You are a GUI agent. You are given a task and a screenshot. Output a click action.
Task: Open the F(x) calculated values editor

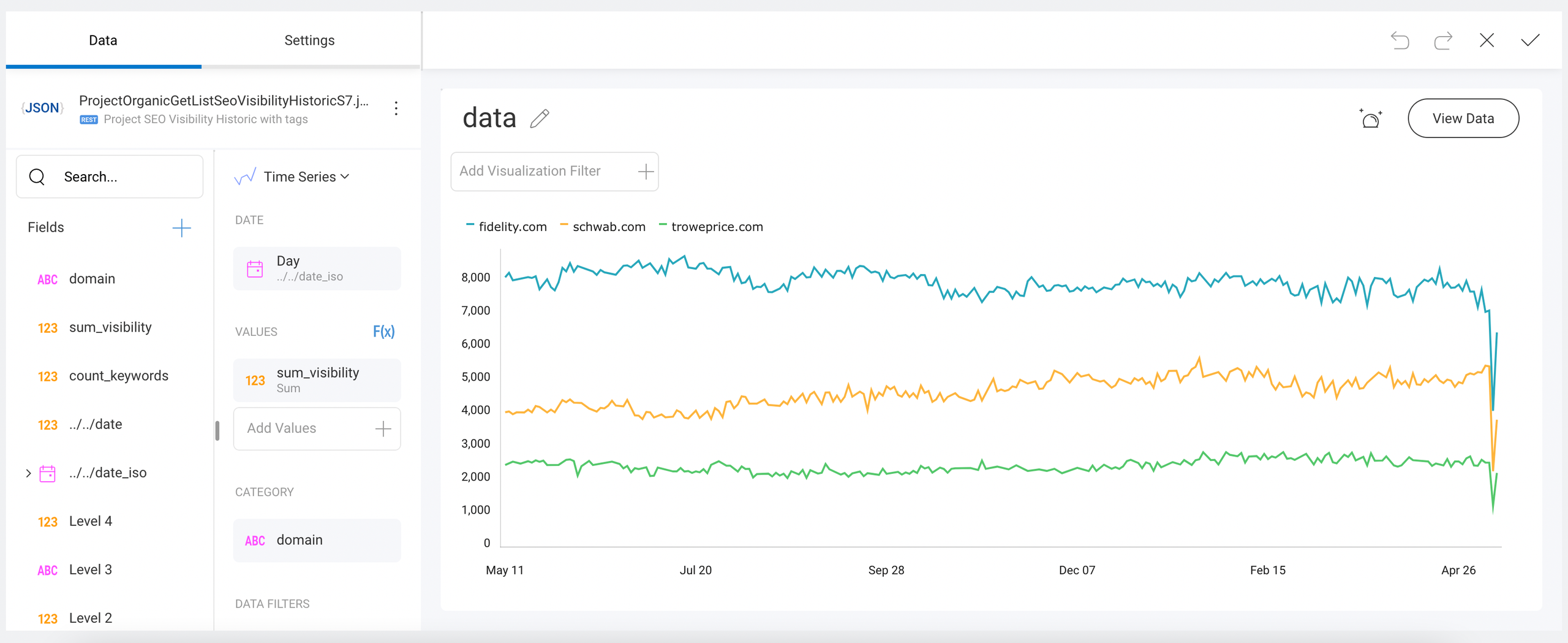(384, 332)
